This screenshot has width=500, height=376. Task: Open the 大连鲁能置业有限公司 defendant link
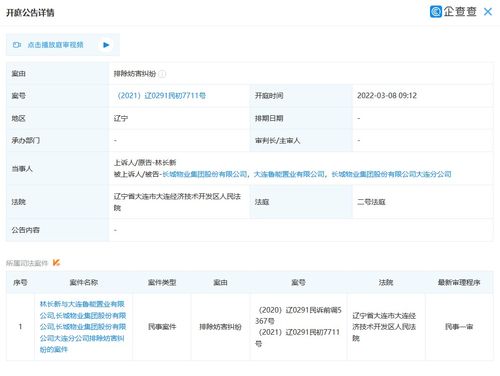[x=289, y=174]
